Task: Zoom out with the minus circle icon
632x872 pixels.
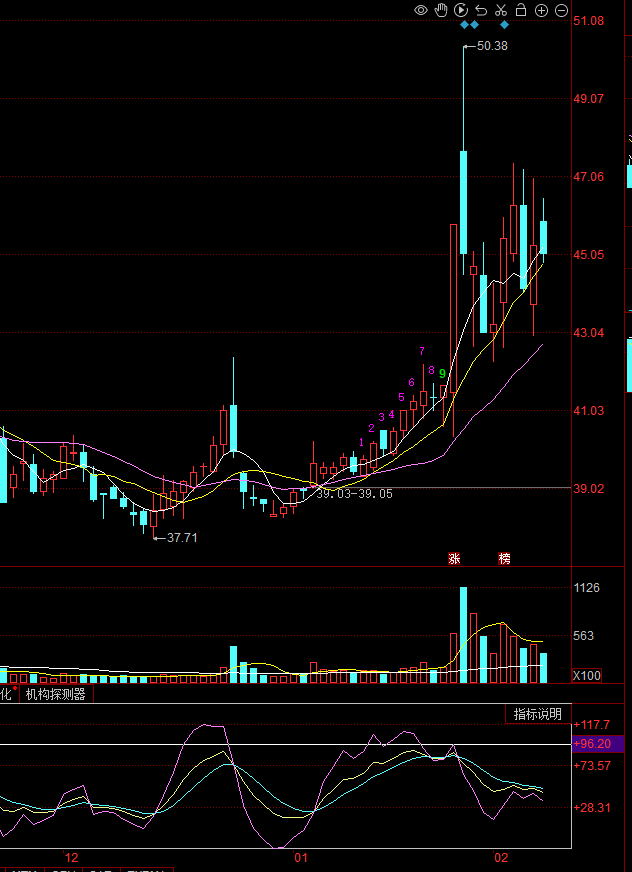Action: (x=561, y=10)
